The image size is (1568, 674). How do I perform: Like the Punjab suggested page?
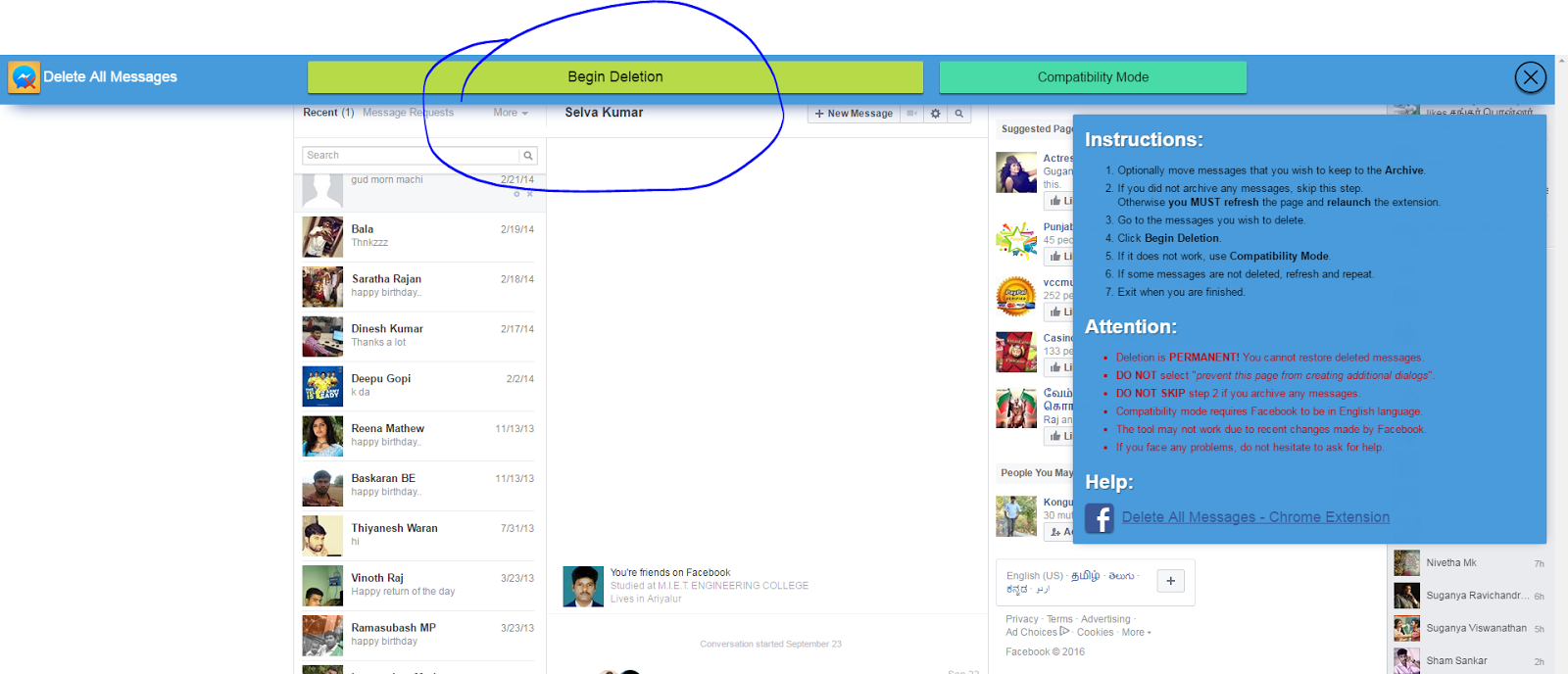point(1059,257)
